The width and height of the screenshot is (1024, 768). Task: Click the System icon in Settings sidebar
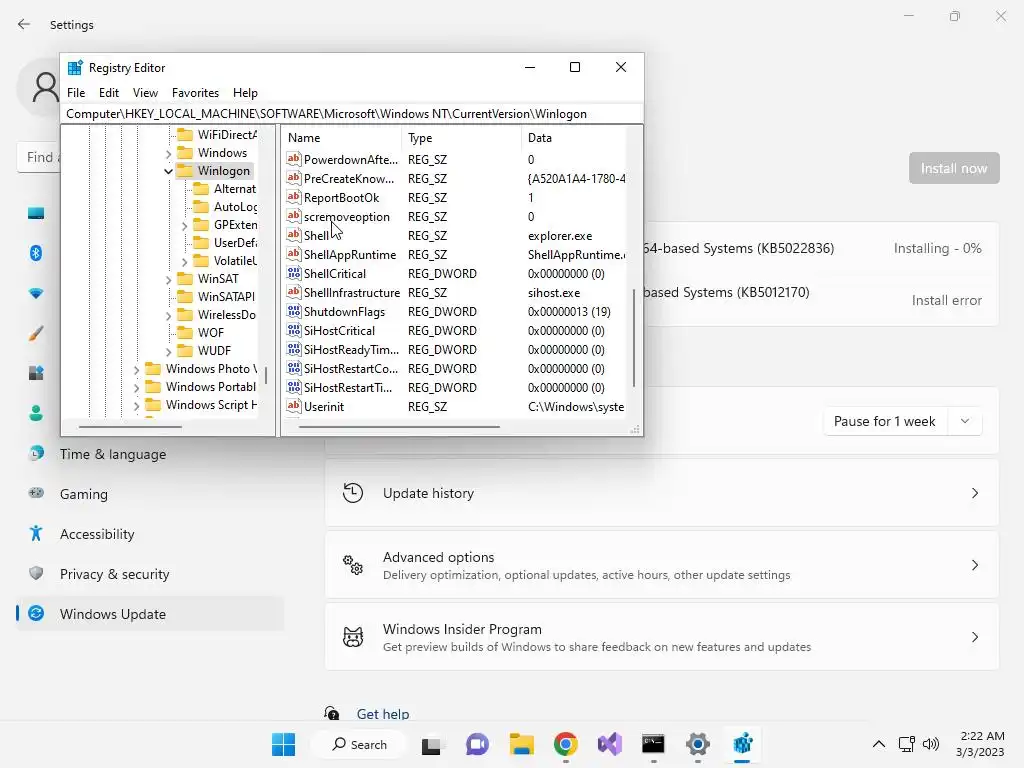point(36,213)
